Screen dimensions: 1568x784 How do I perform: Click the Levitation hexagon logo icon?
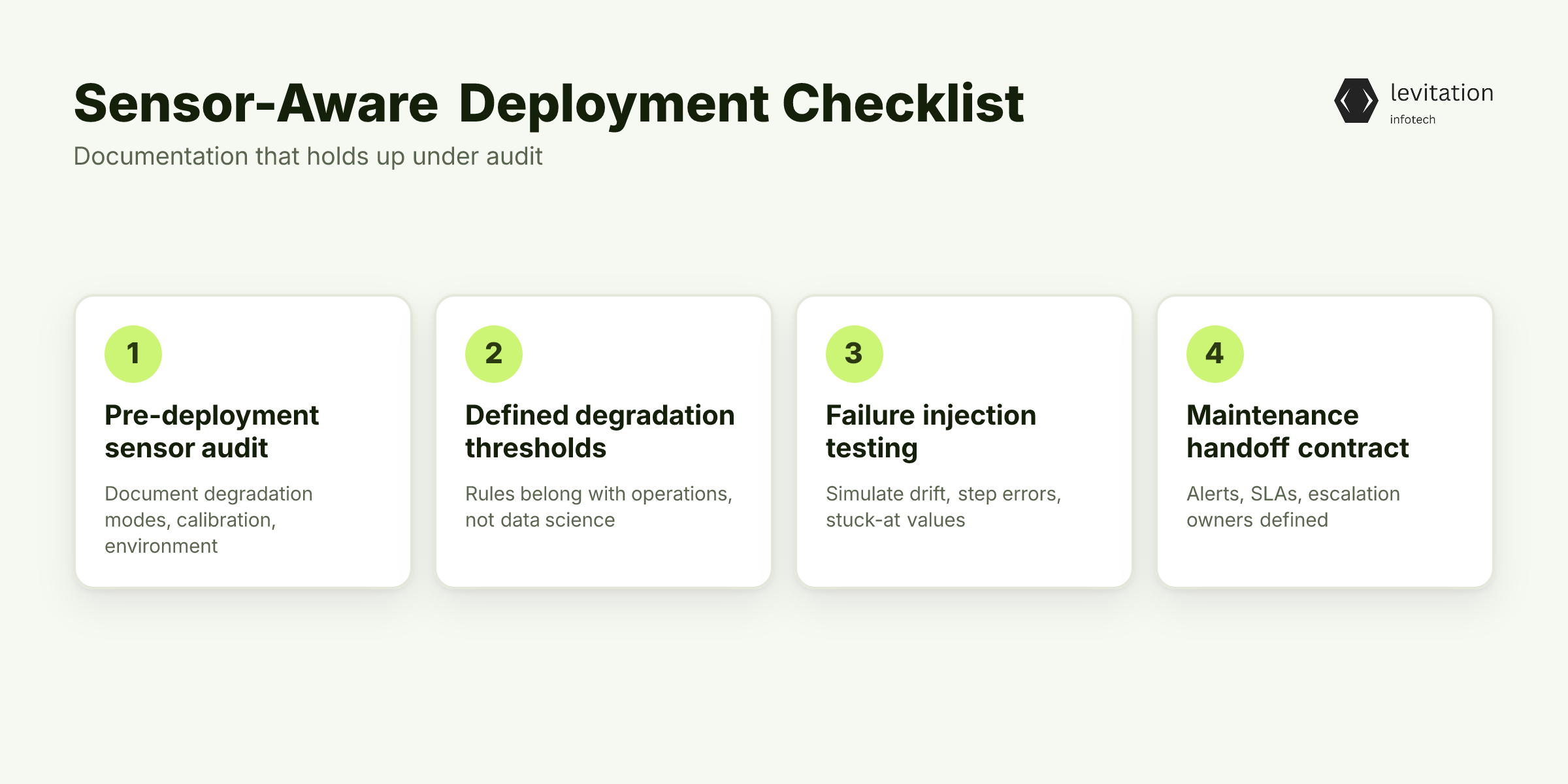[x=1356, y=101]
